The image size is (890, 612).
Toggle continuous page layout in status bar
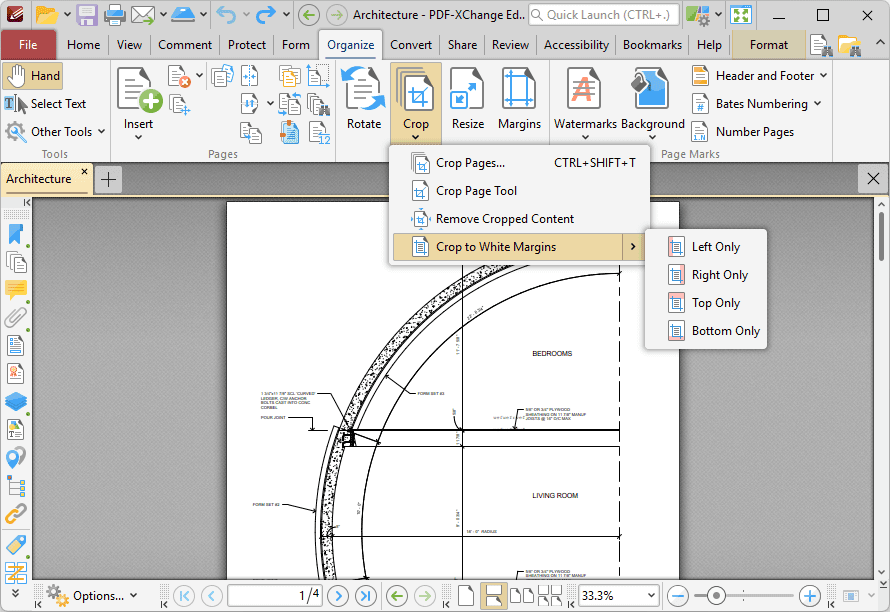pos(493,596)
